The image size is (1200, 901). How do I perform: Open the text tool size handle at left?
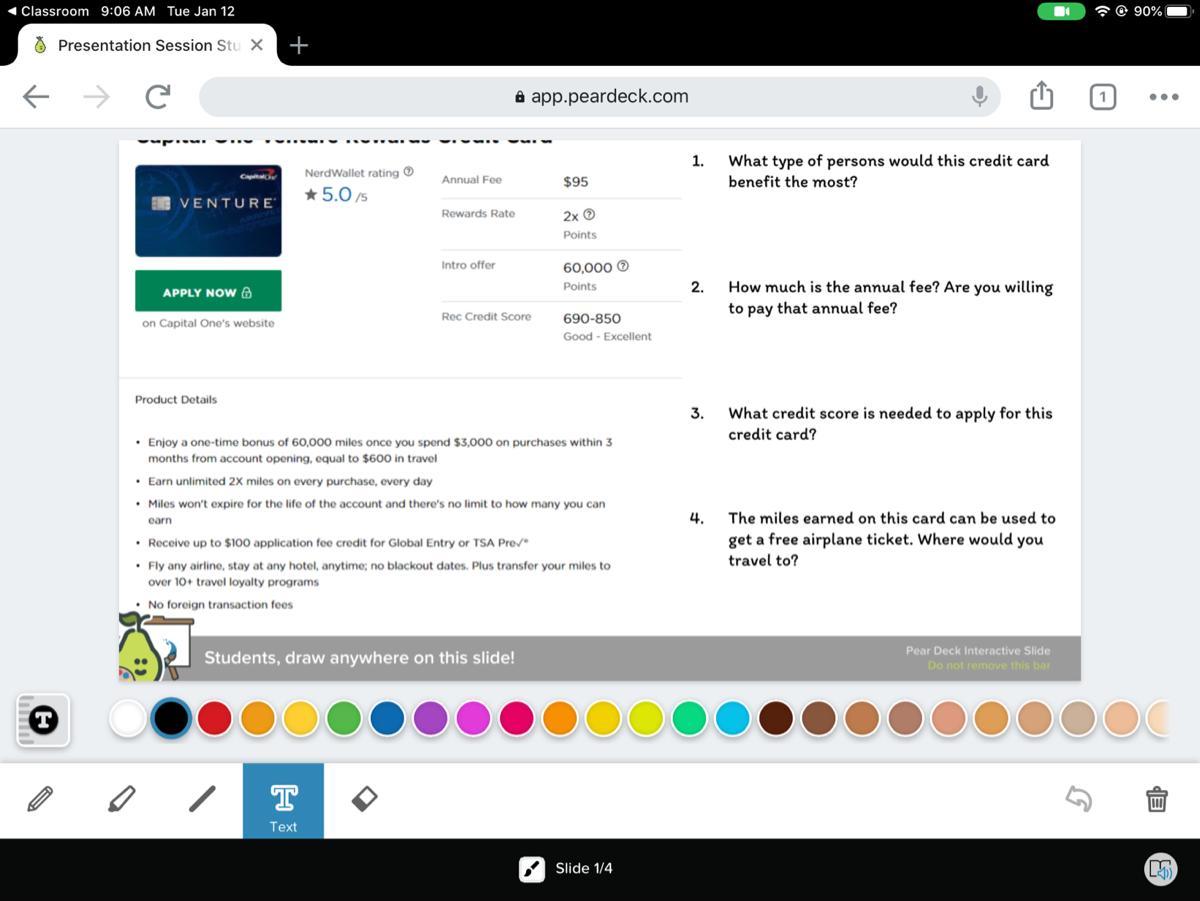point(43,719)
